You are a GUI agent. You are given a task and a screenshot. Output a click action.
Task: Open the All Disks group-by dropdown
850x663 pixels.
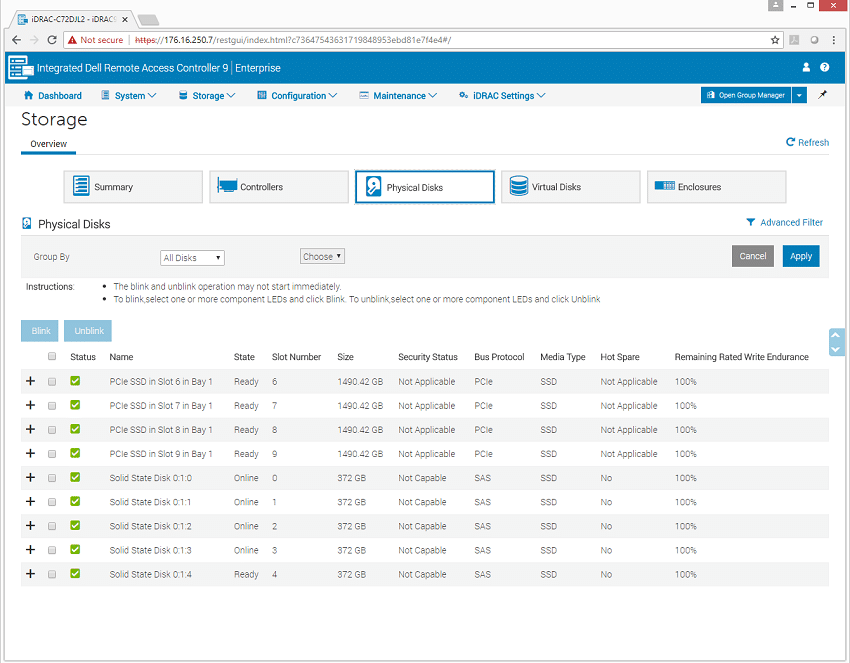click(x=192, y=258)
